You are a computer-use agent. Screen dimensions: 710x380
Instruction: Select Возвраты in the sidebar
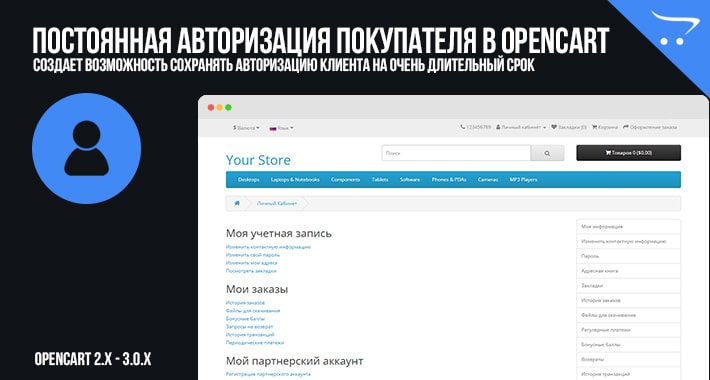(x=628, y=360)
